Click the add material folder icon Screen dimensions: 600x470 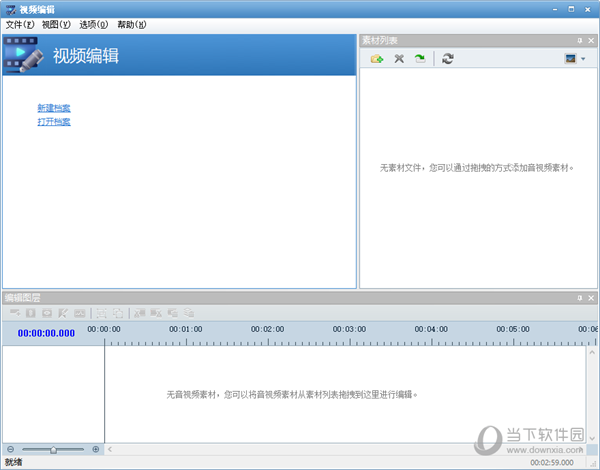377,59
